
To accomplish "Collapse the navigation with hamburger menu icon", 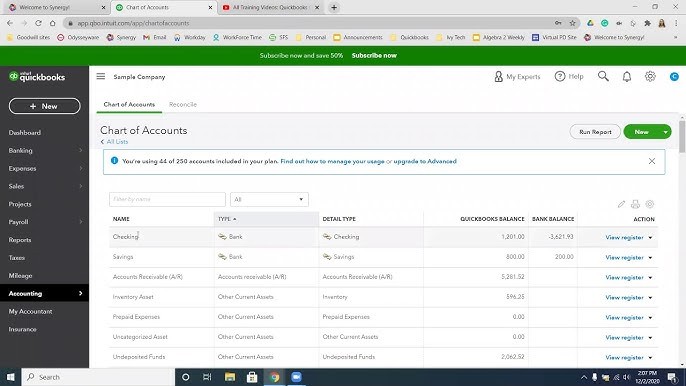I will click(x=101, y=76).
